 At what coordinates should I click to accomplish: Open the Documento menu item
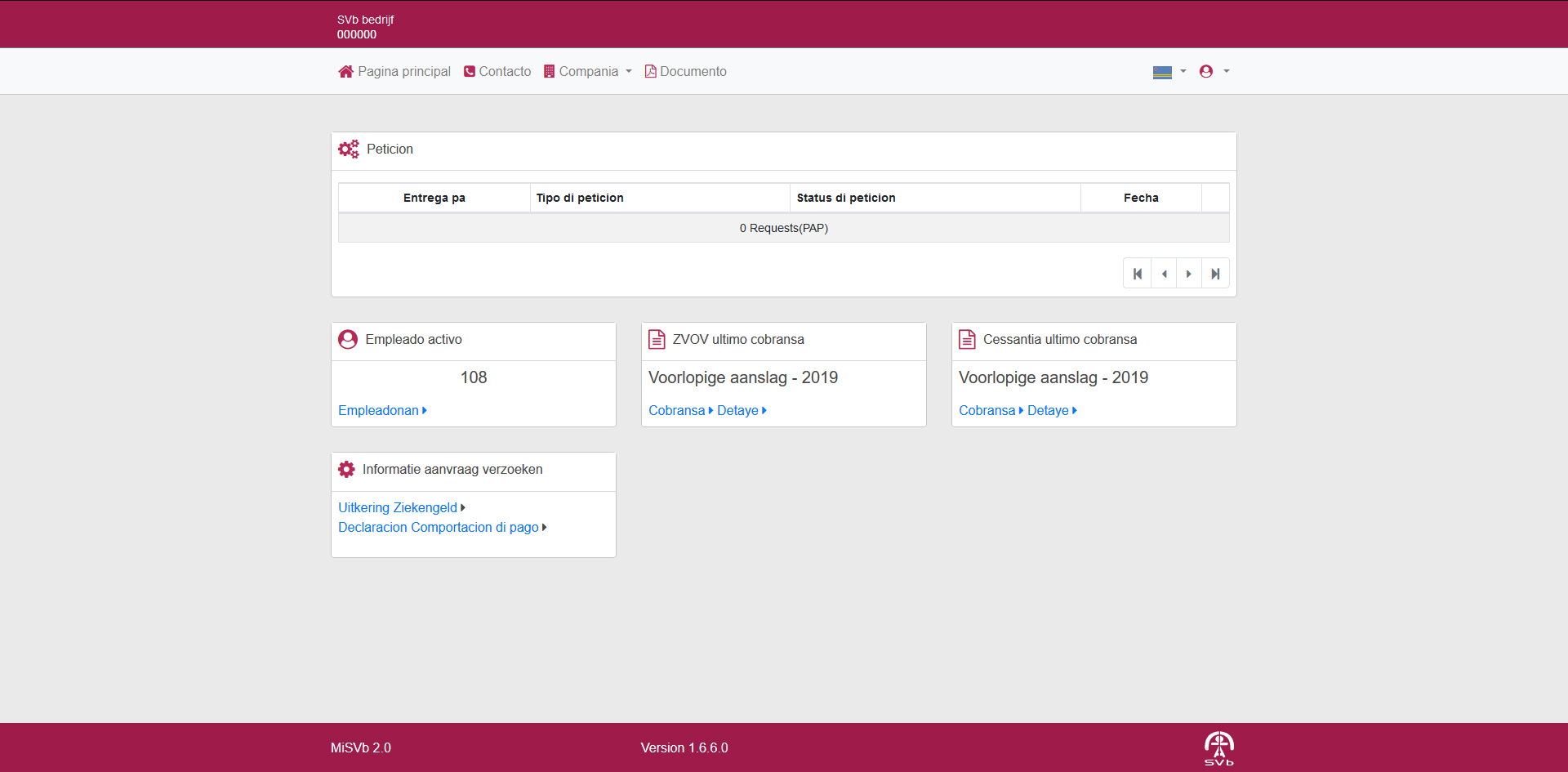point(693,72)
